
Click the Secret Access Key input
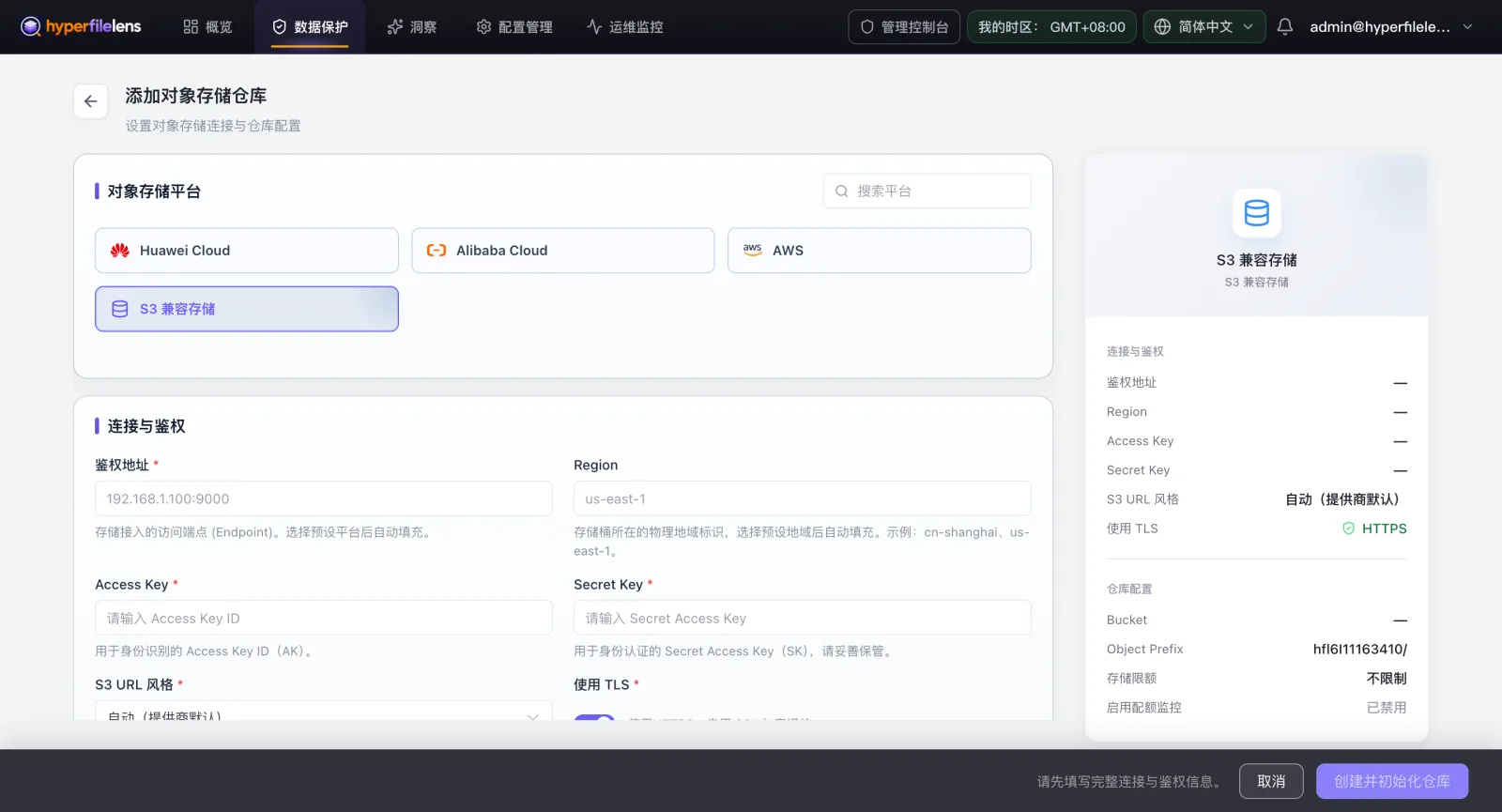803,618
